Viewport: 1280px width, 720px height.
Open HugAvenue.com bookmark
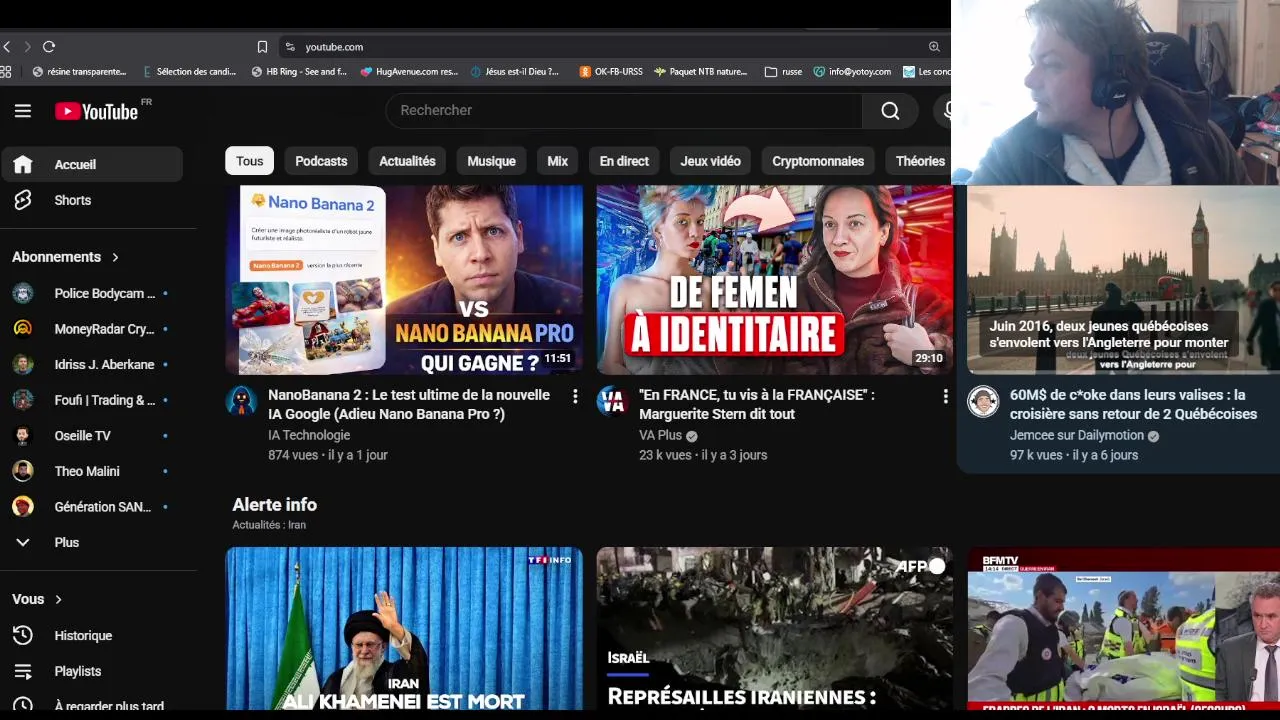pyautogui.click(x=409, y=72)
